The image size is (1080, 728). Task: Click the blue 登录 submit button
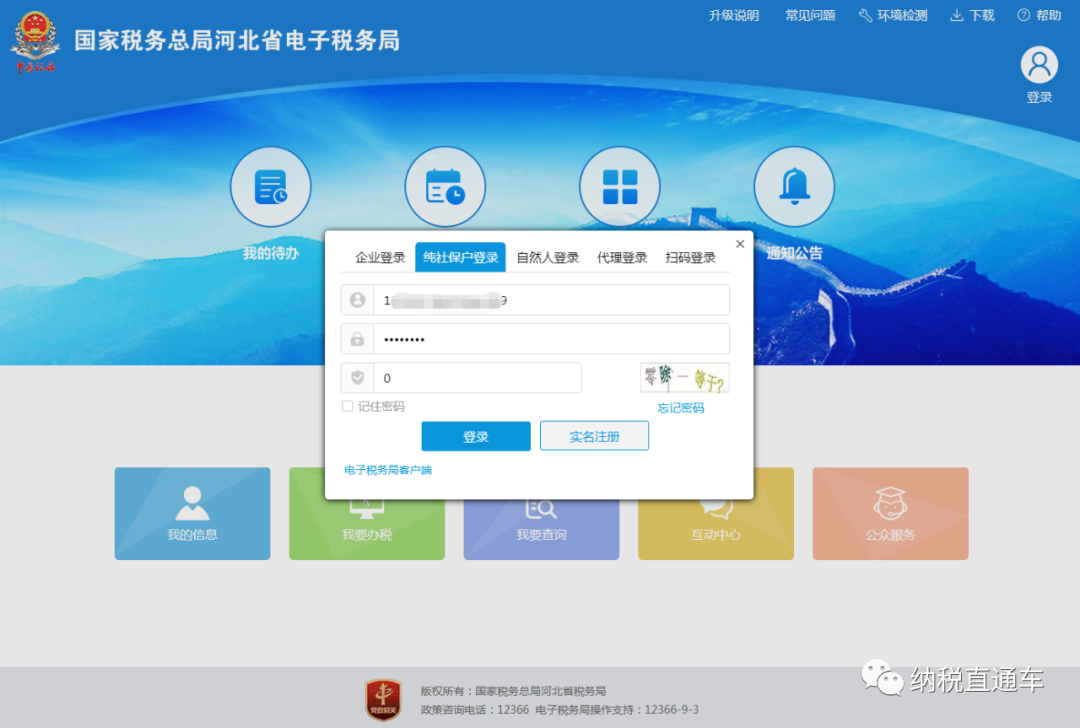pos(476,436)
